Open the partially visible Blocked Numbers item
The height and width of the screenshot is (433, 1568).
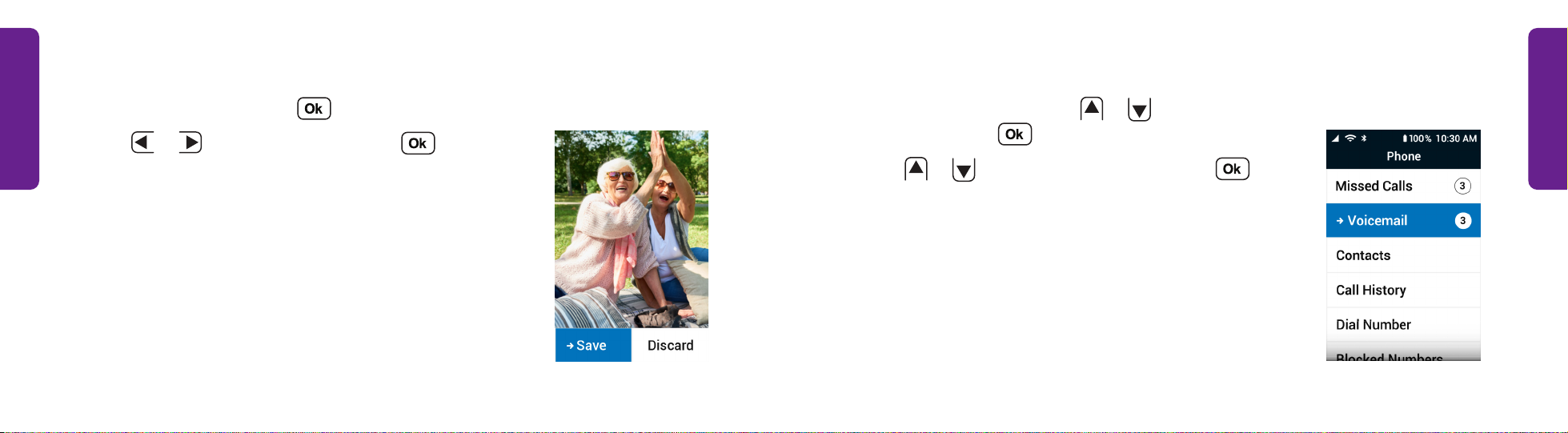[x=1403, y=353]
